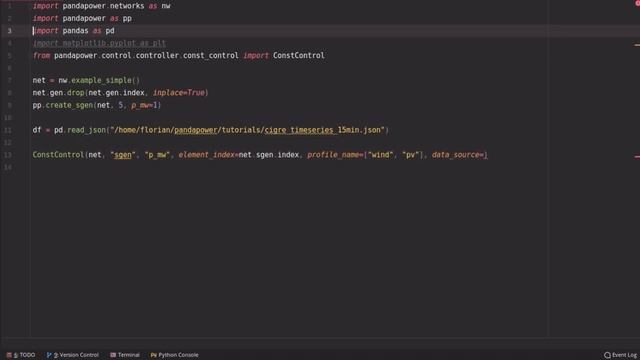Click the 'p_mw=1' argument on line 9
Image resolution: width=640 pixels, height=360 pixels.
coord(144,105)
